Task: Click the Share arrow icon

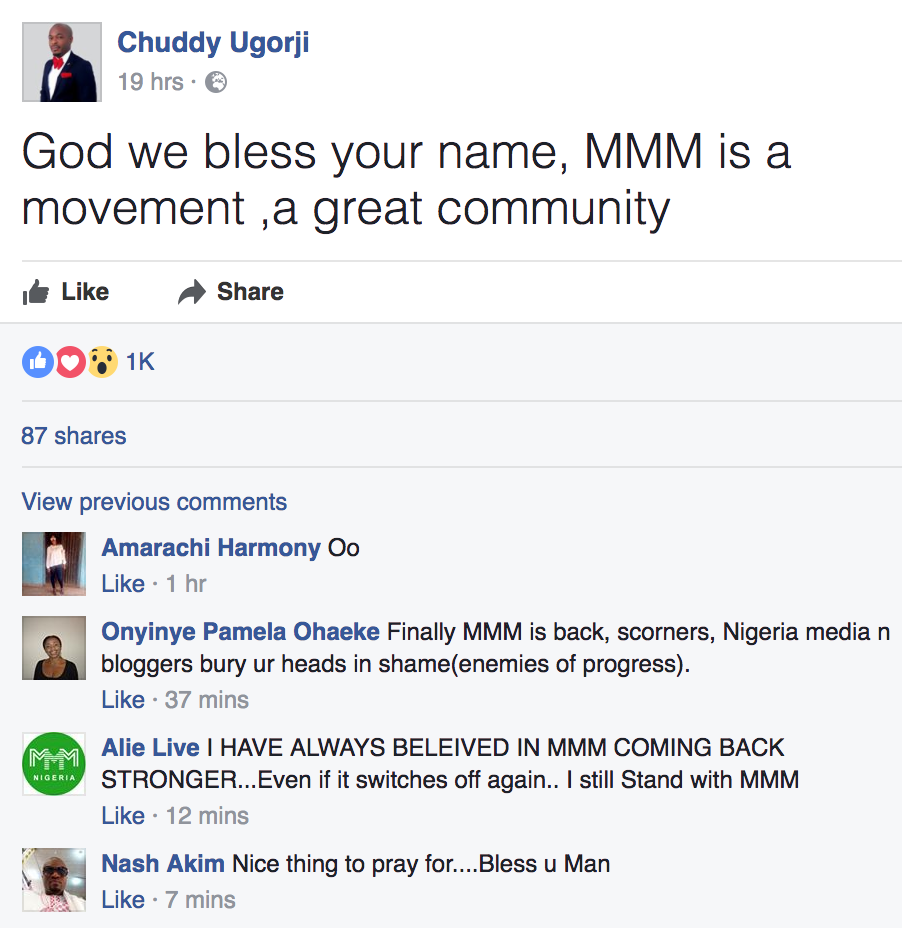Action: click(x=192, y=292)
